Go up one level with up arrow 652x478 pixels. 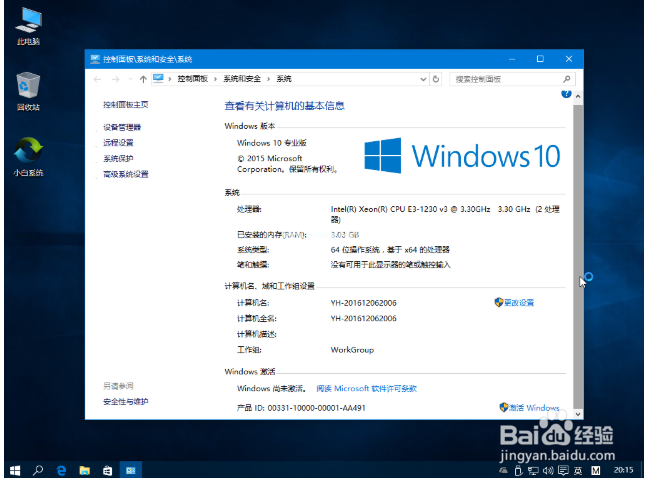143,79
